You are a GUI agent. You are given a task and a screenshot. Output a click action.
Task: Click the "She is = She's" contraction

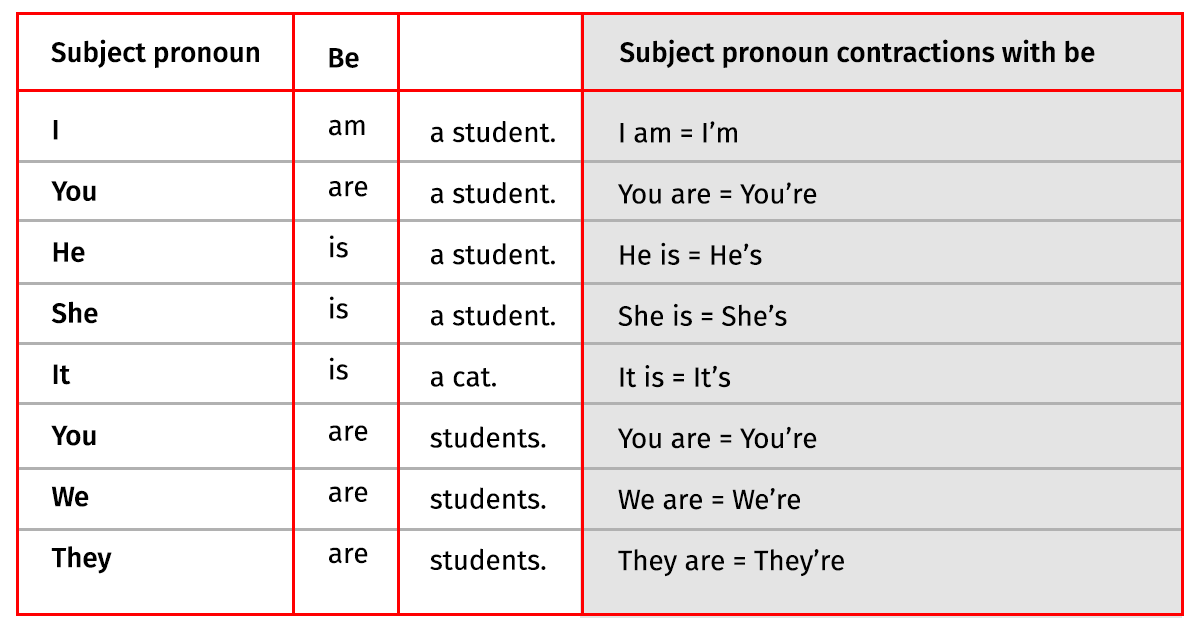coord(702,317)
